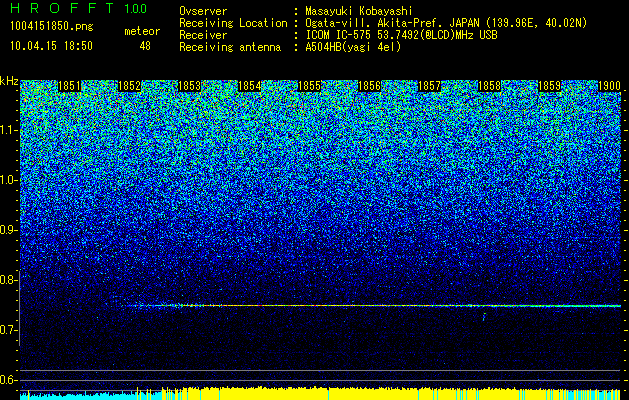Click the 1852 time marker
This screenshot has width=629, height=400.
point(130,86)
